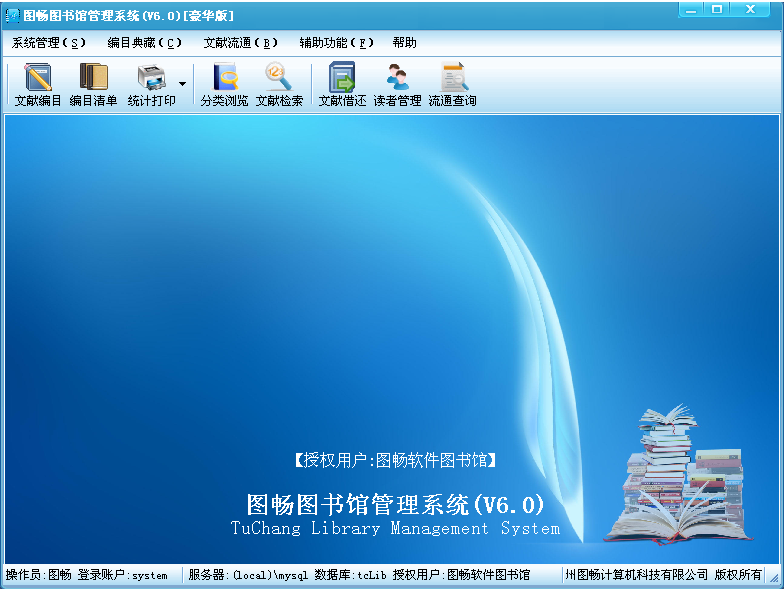Open 读者管理 reader management
Image resolution: width=784 pixels, height=592 pixels.
397,84
